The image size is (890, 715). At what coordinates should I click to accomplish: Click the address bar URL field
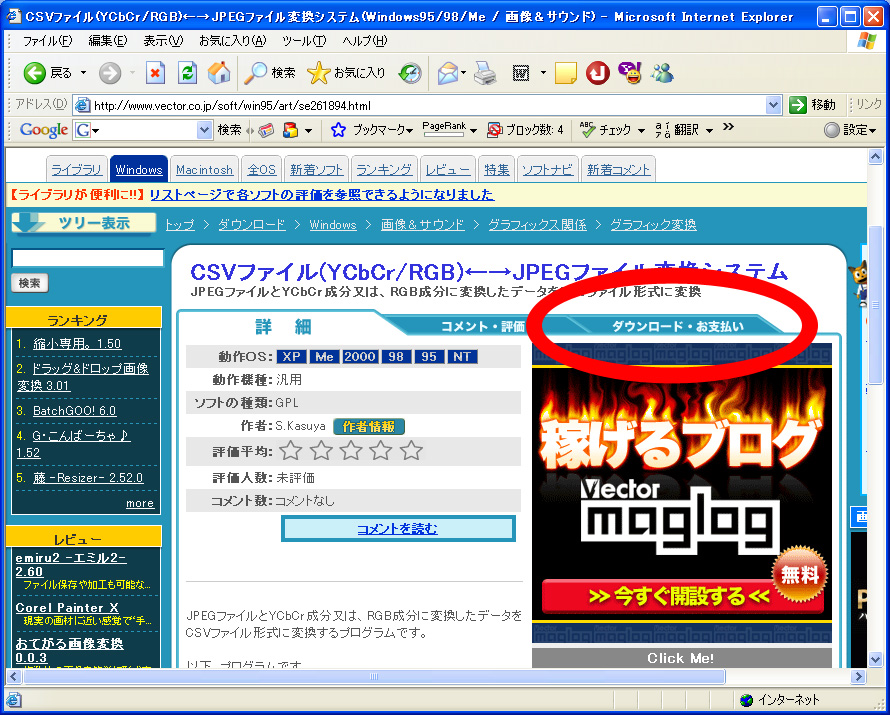420,106
